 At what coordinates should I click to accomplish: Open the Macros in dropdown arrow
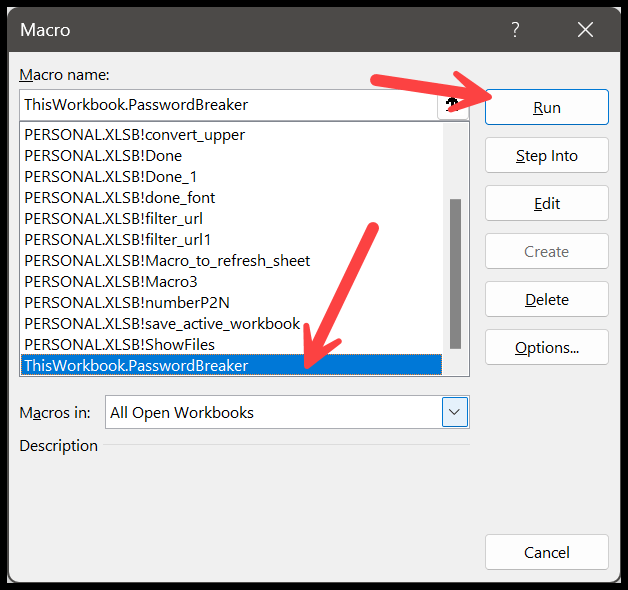coord(455,412)
